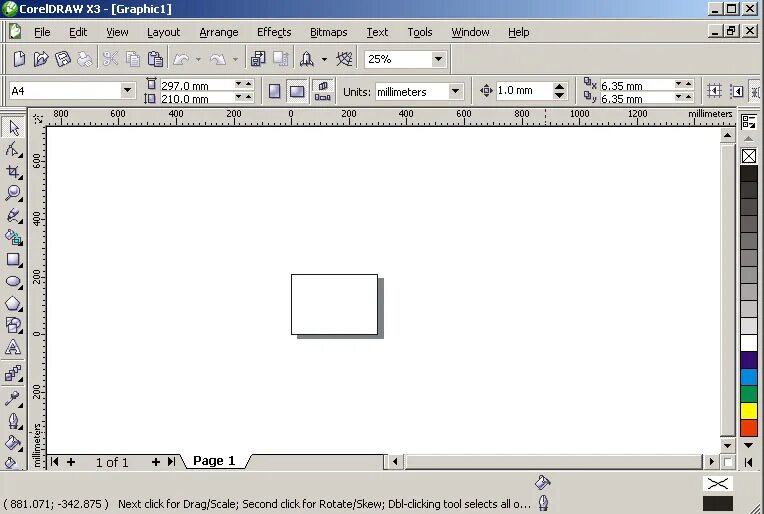Image resolution: width=764 pixels, height=514 pixels.
Task: Open the File menu
Action: click(42, 32)
